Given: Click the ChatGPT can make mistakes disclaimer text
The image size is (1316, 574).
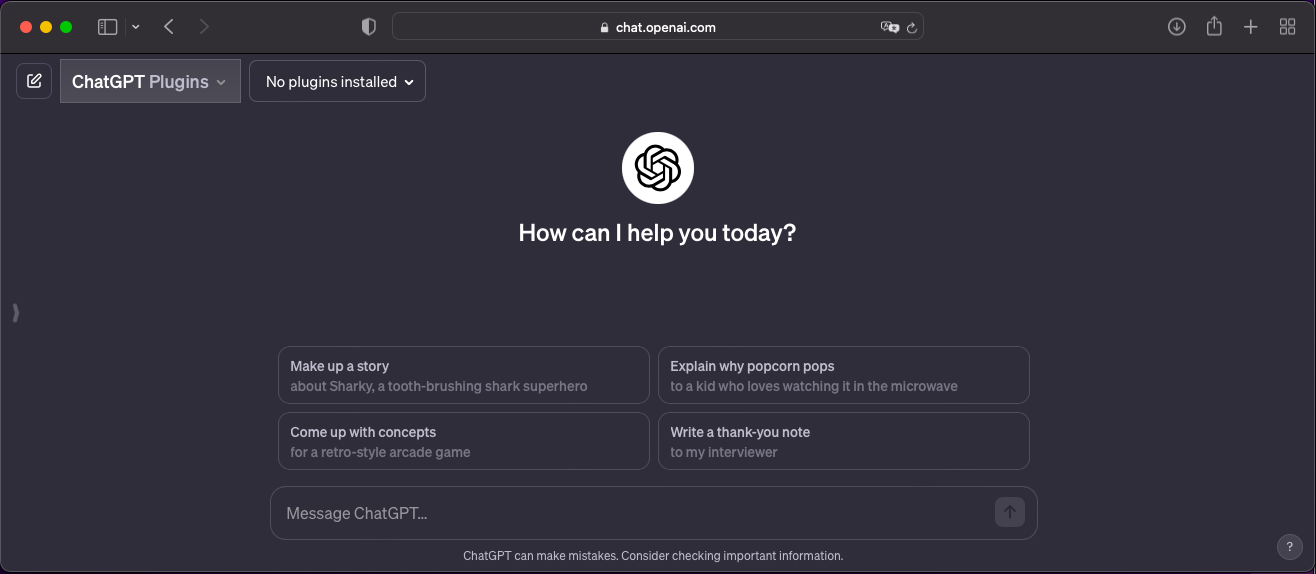Looking at the screenshot, I should [x=653, y=555].
